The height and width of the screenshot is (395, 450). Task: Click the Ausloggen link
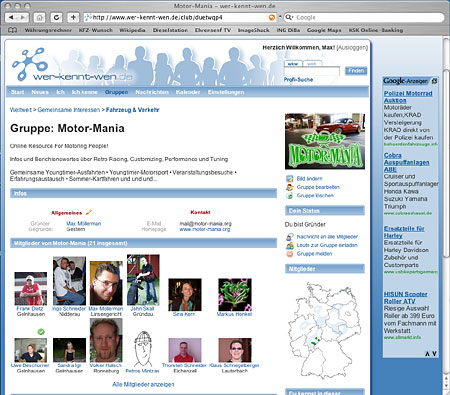[352, 48]
